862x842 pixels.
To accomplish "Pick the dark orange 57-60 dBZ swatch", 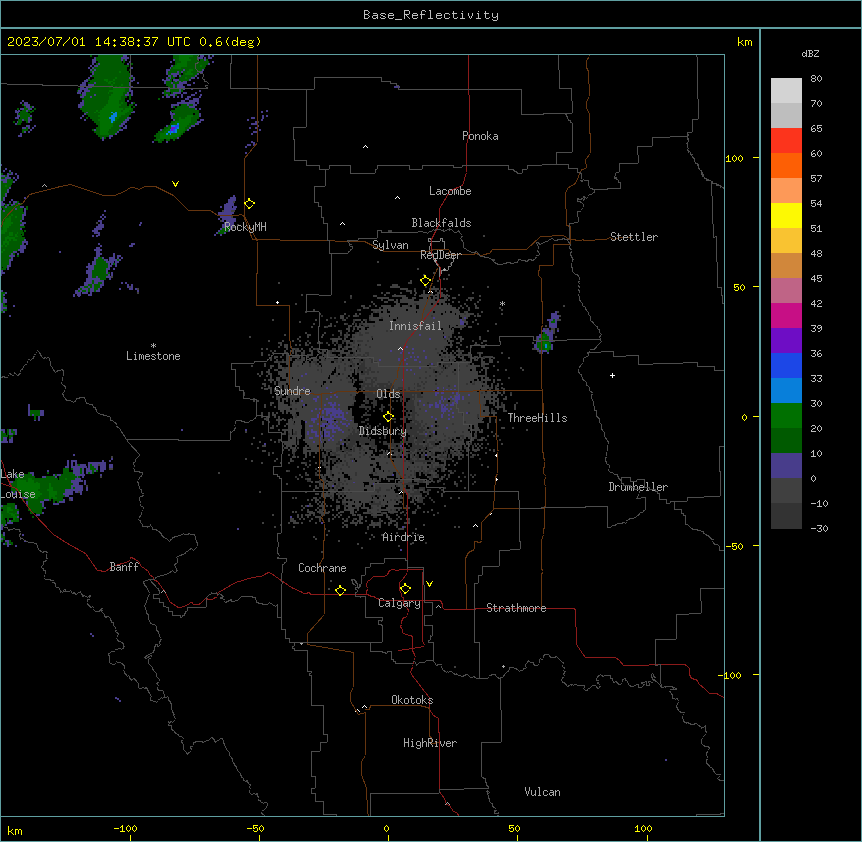I will click(786, 165).
